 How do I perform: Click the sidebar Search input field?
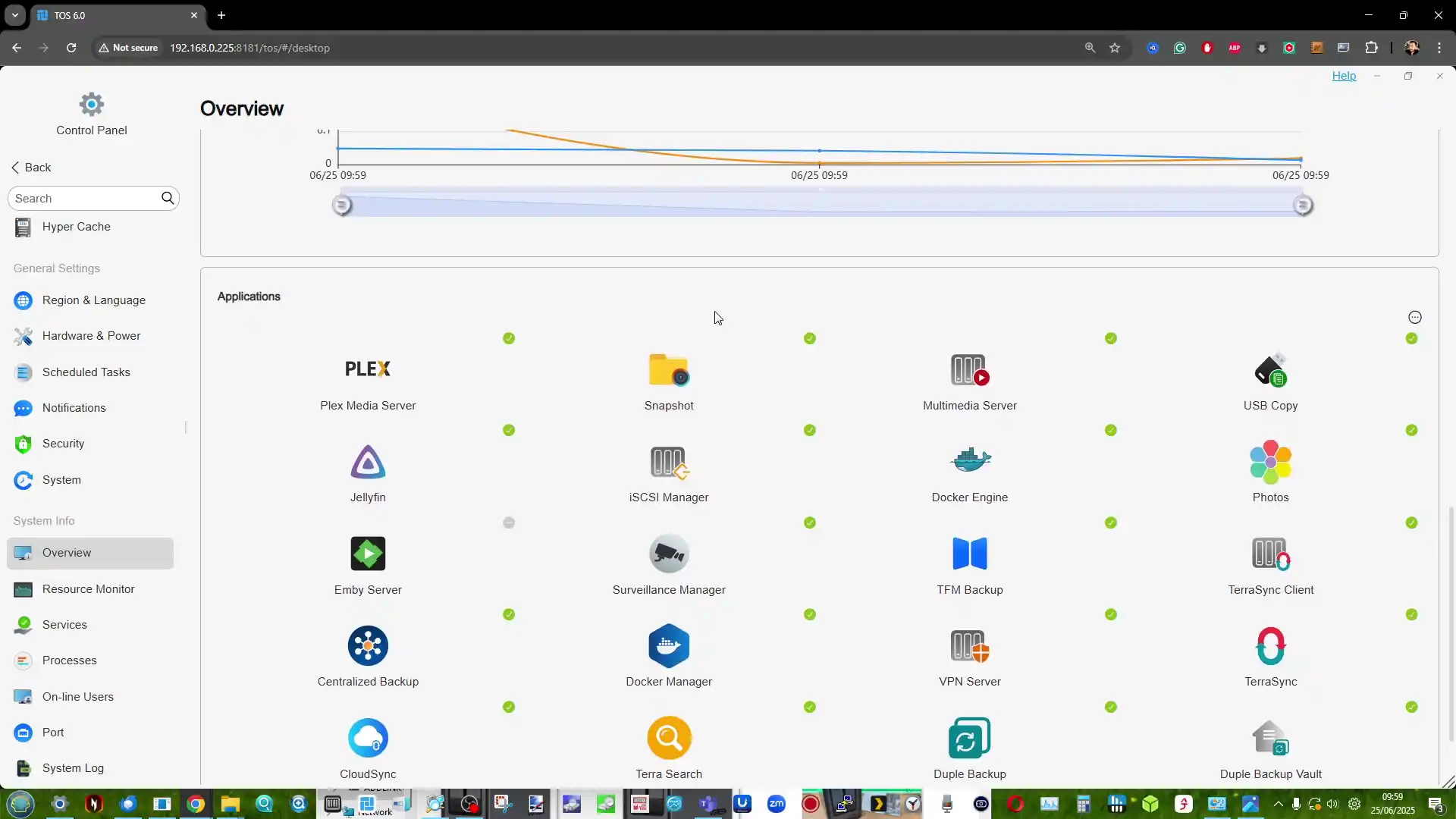pos(83,199)
